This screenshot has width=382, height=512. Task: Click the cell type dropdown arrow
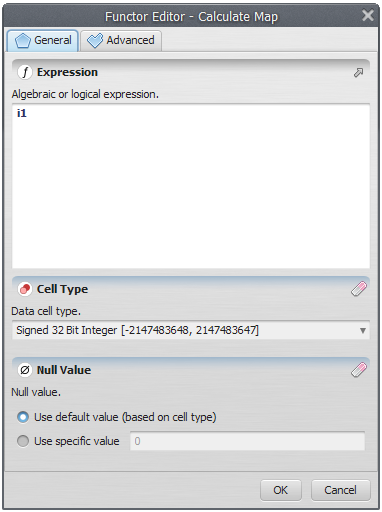pyautogui.click(x=363, y=331)
